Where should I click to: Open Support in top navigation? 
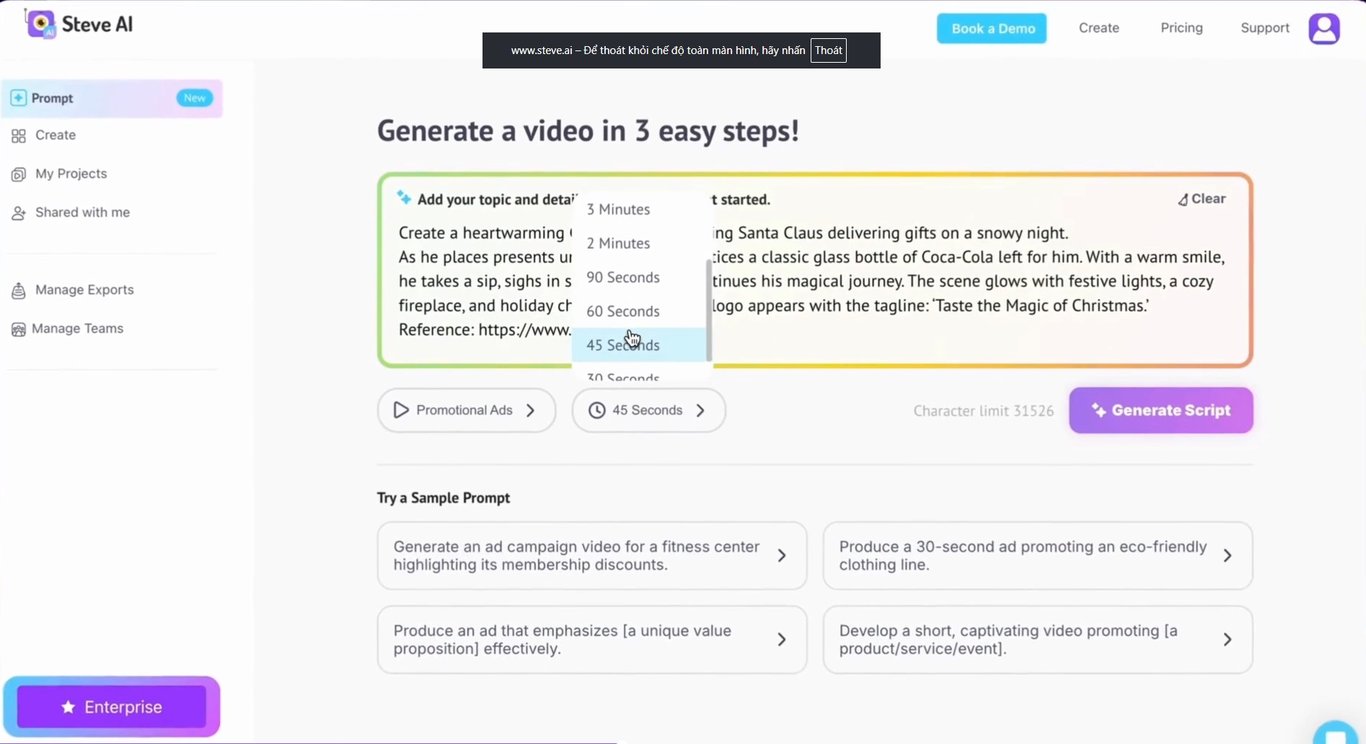pyautogui.click(x=1265, y=28)
